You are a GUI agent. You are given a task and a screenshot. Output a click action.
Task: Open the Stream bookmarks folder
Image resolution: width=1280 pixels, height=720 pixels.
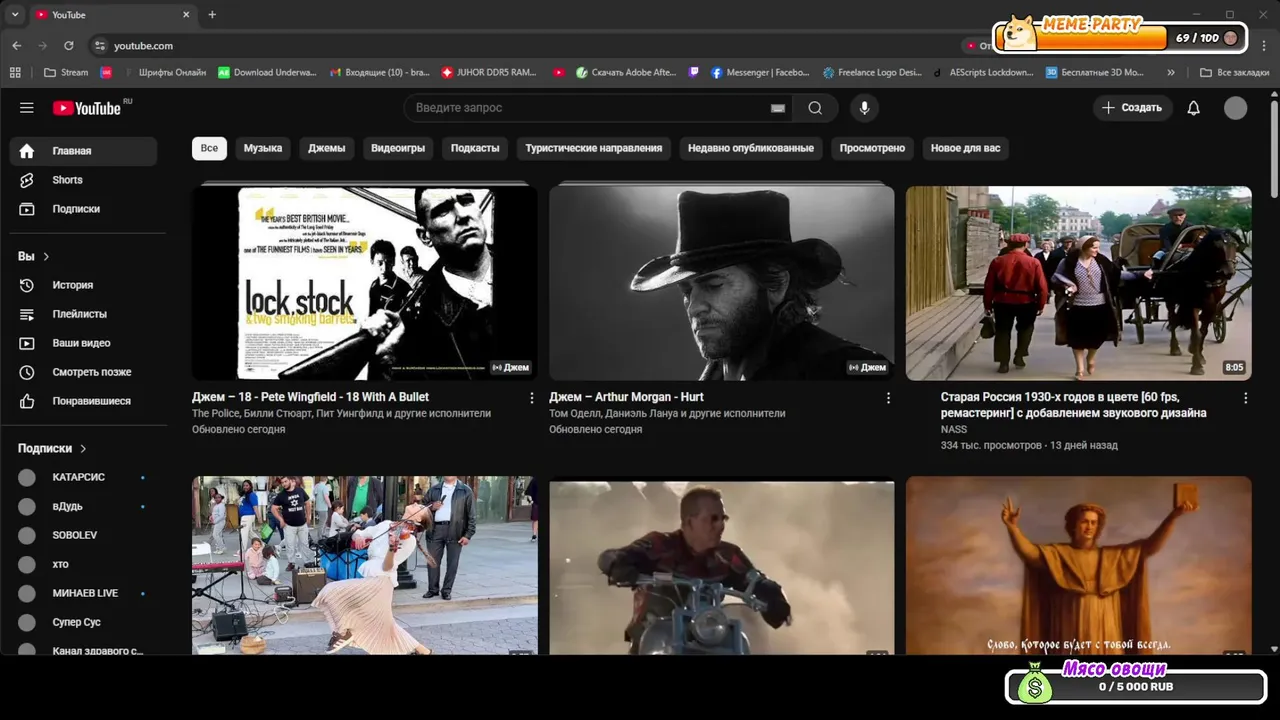coord(66,72)
